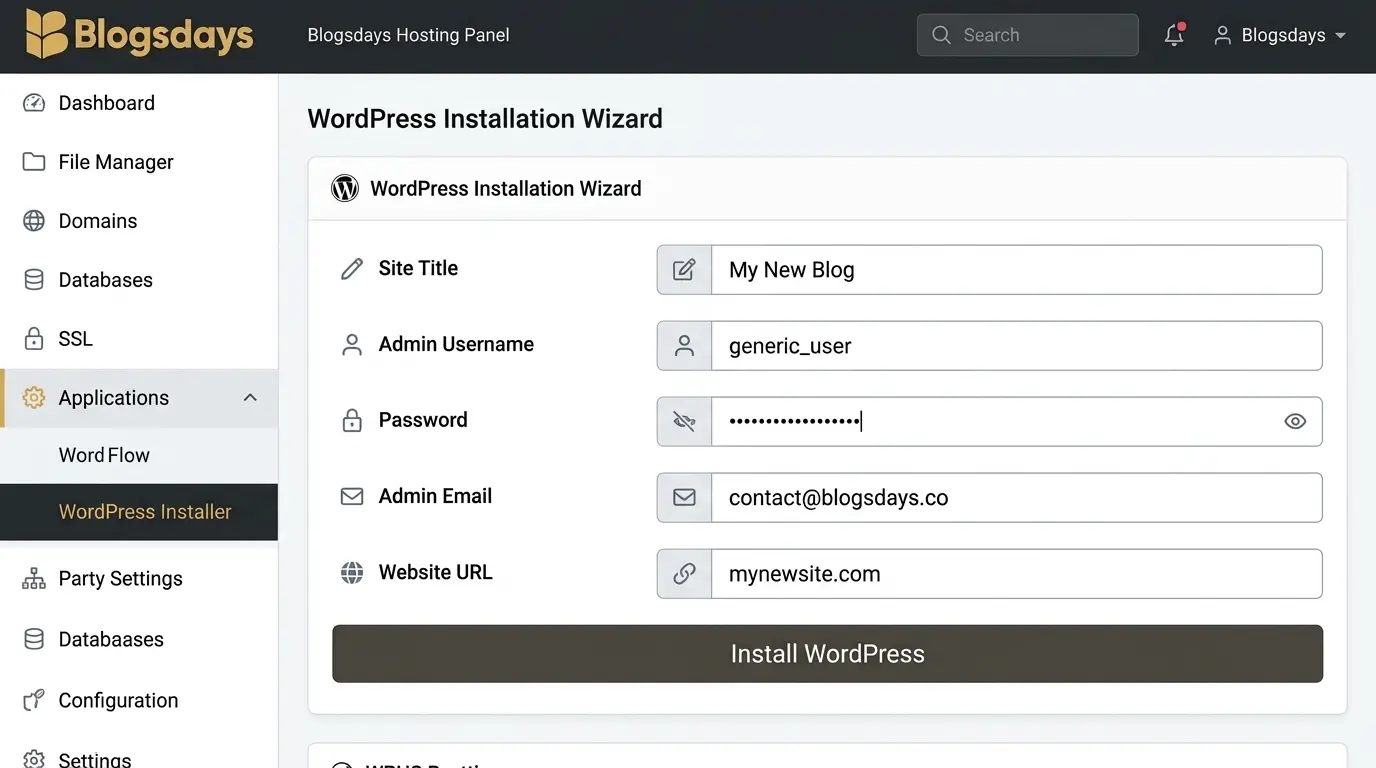This screenshot has width=1376, height=768.
Task: Click the envelope icon inside Admin Email field
Action: tap(684, 497)
